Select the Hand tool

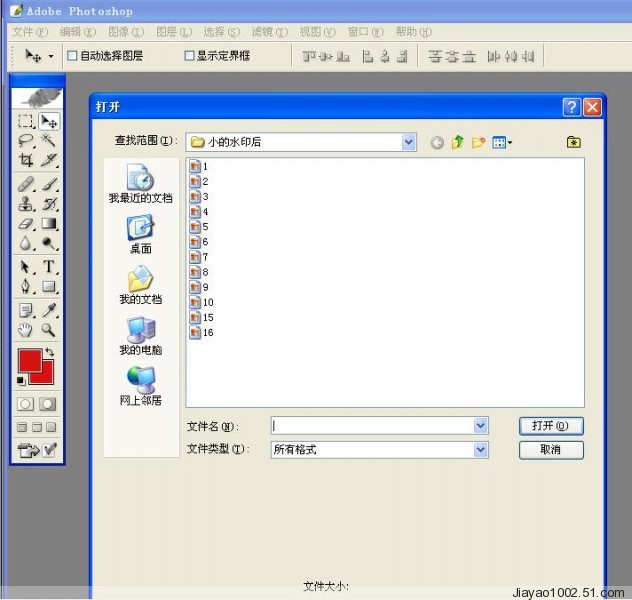click(26, 330)
